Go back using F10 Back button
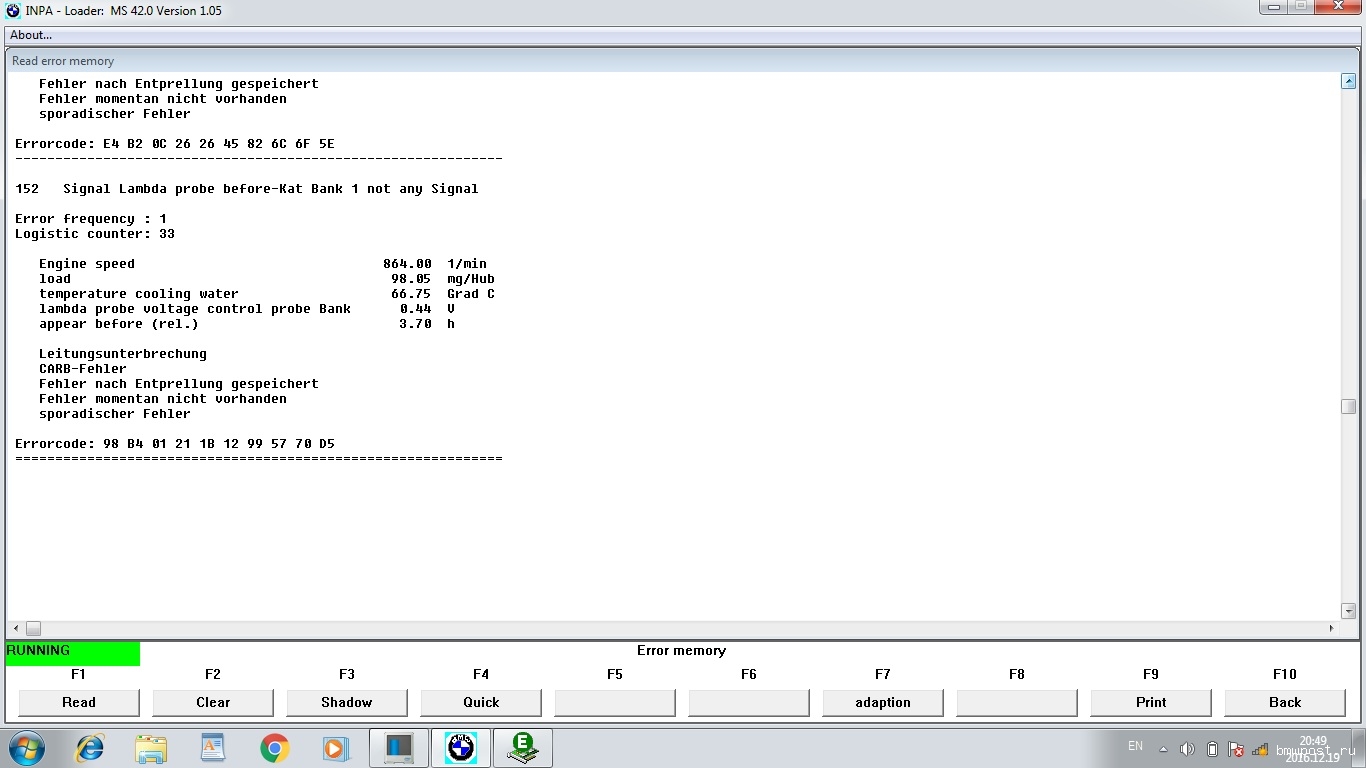This screenshot has width=1366, height=768. tap(1285, 702)
